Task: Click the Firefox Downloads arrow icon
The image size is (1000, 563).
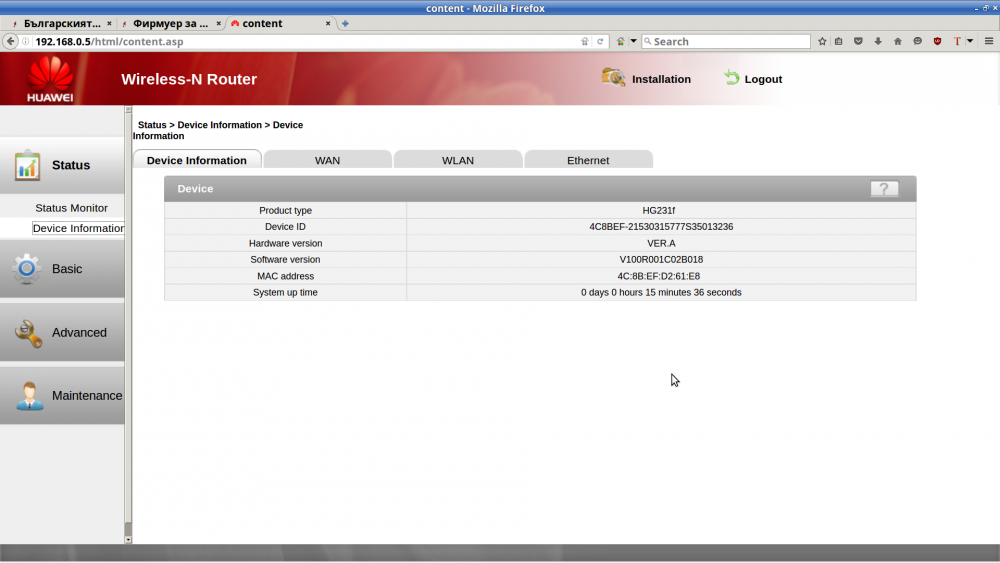Action: point(878,41)
